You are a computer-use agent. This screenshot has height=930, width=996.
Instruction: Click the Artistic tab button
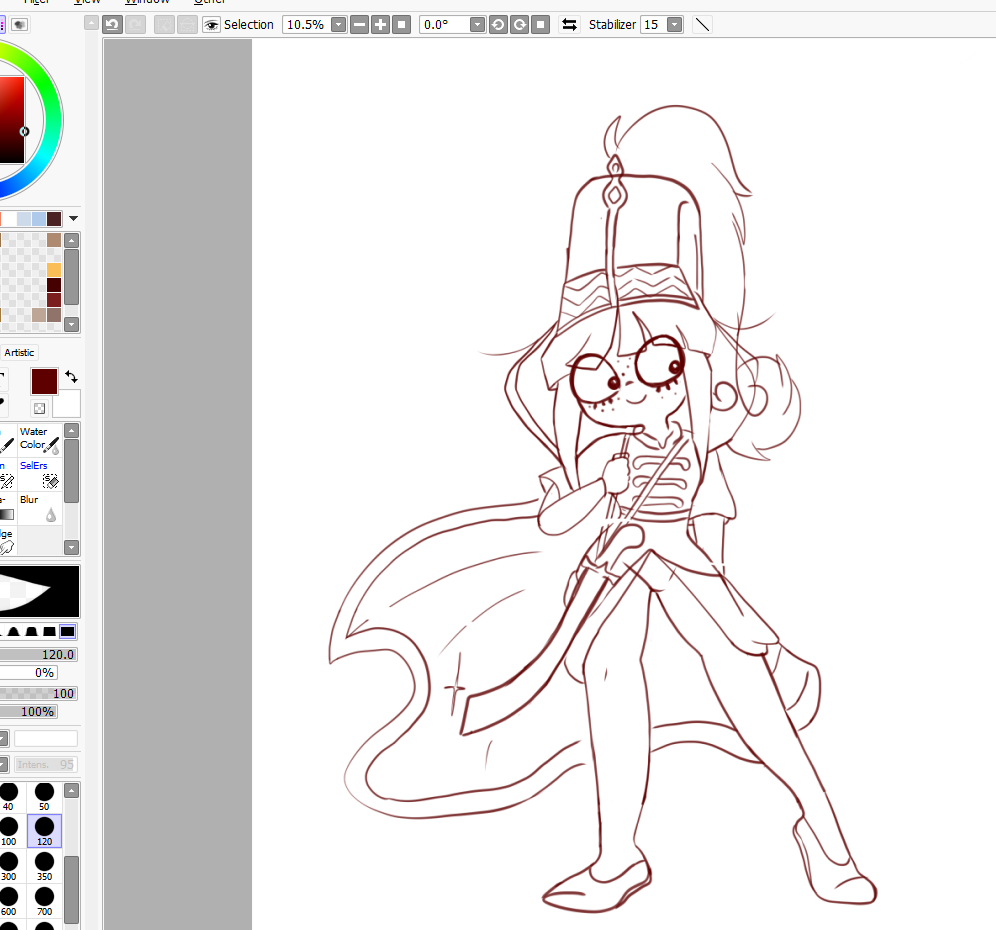click(19, 352)
